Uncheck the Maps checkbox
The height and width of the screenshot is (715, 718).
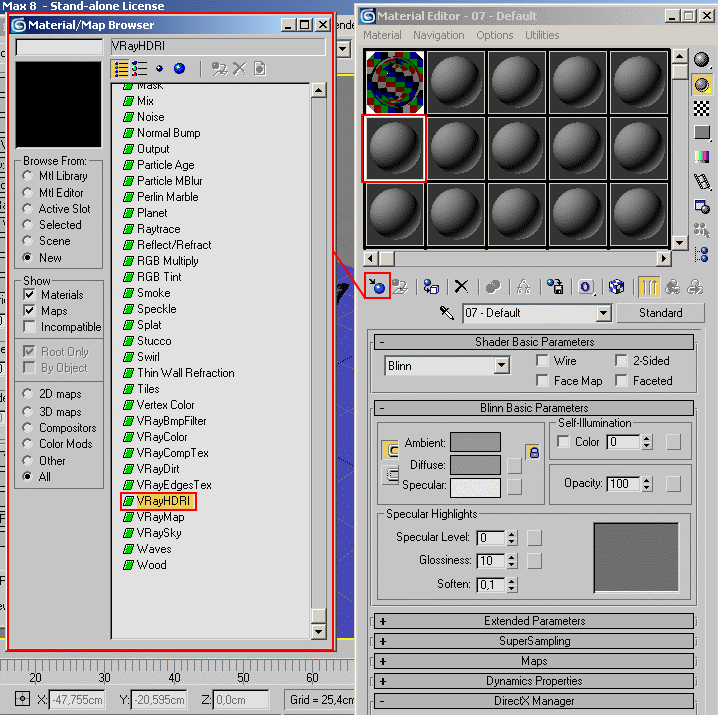[29, 311]
